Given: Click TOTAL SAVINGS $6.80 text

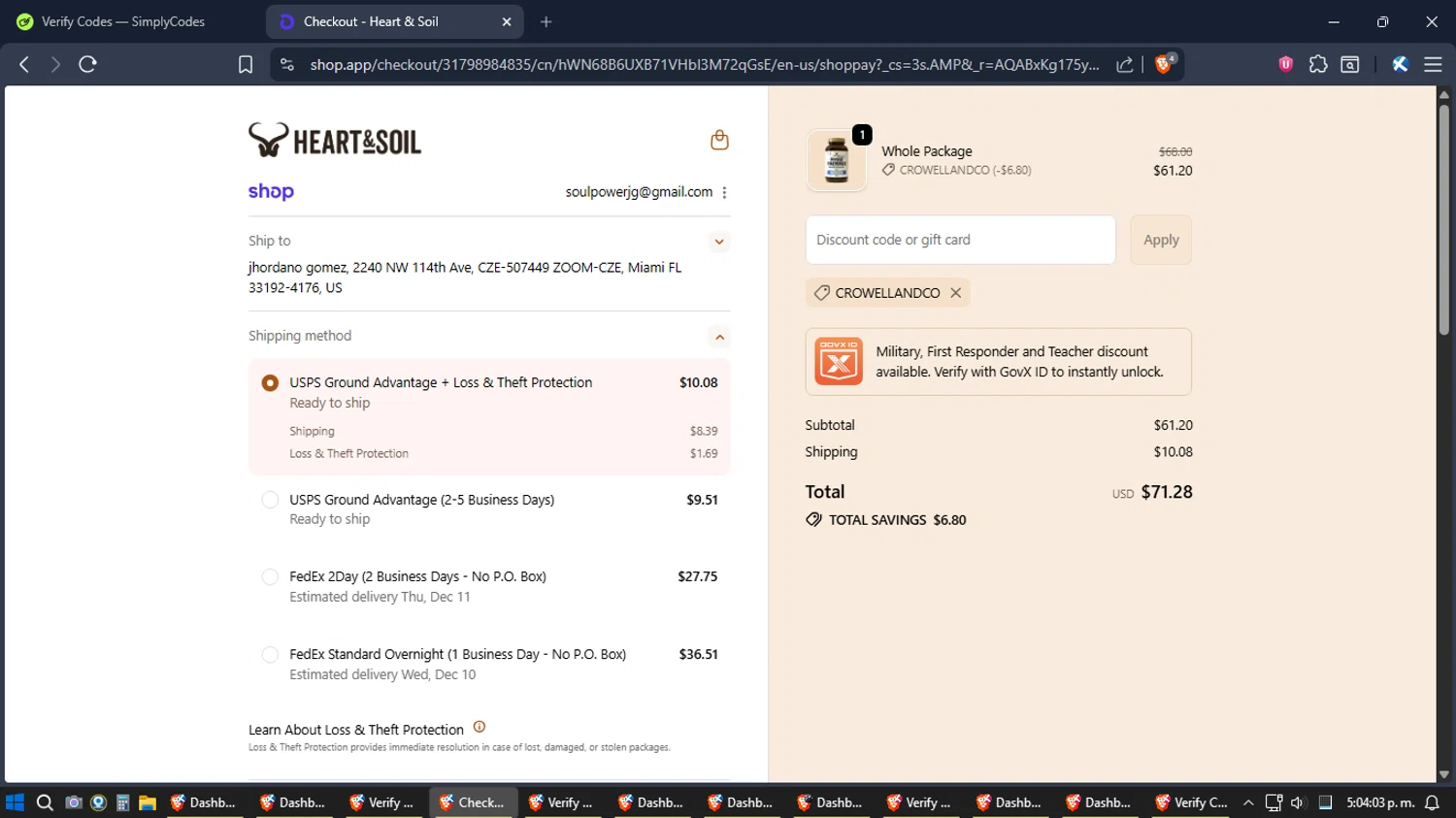Looking at the screenshot, I should (x=898, y=520).
